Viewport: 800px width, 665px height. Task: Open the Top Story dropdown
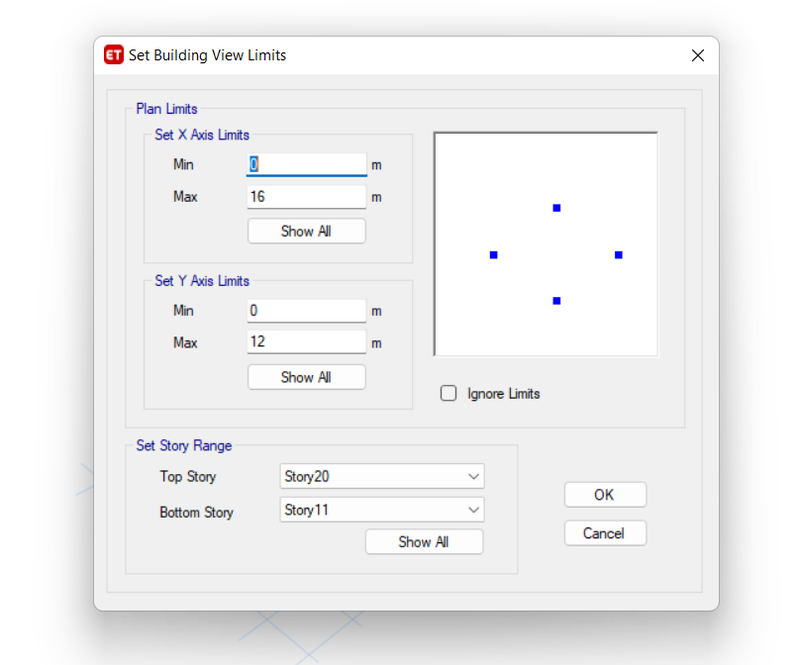point(382,476)
